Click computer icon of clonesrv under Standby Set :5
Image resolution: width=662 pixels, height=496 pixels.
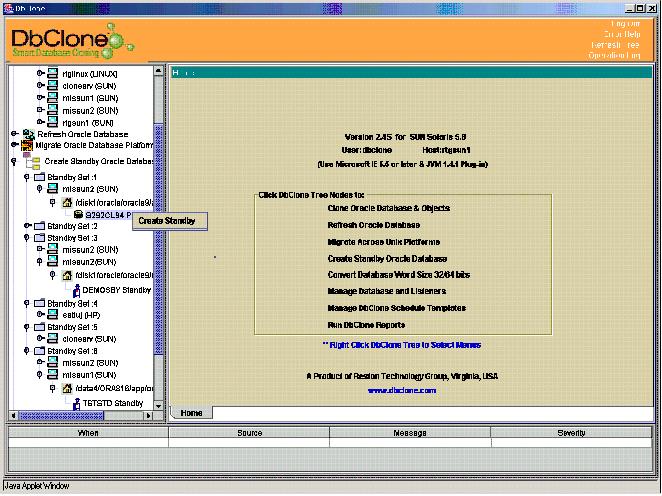(52, 338)
